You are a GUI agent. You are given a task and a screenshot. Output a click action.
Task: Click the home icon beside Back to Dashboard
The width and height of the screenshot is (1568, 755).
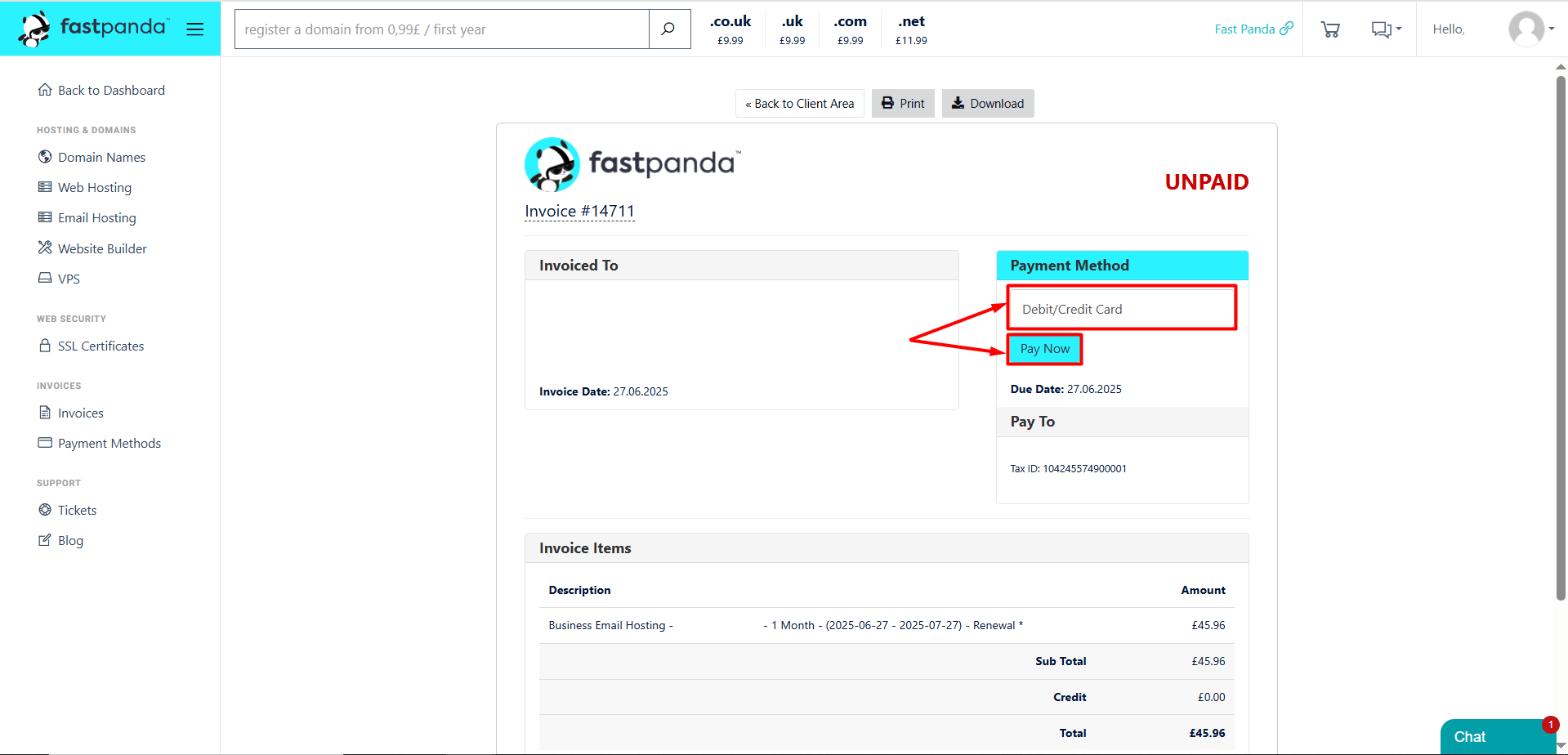tap(45, 90)
